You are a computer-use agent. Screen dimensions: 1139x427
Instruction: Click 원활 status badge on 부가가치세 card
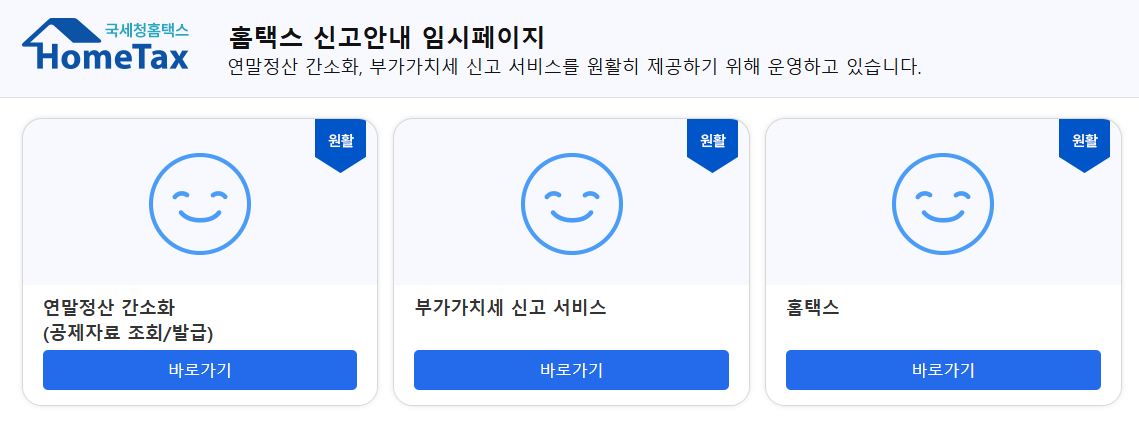[713, 145]
